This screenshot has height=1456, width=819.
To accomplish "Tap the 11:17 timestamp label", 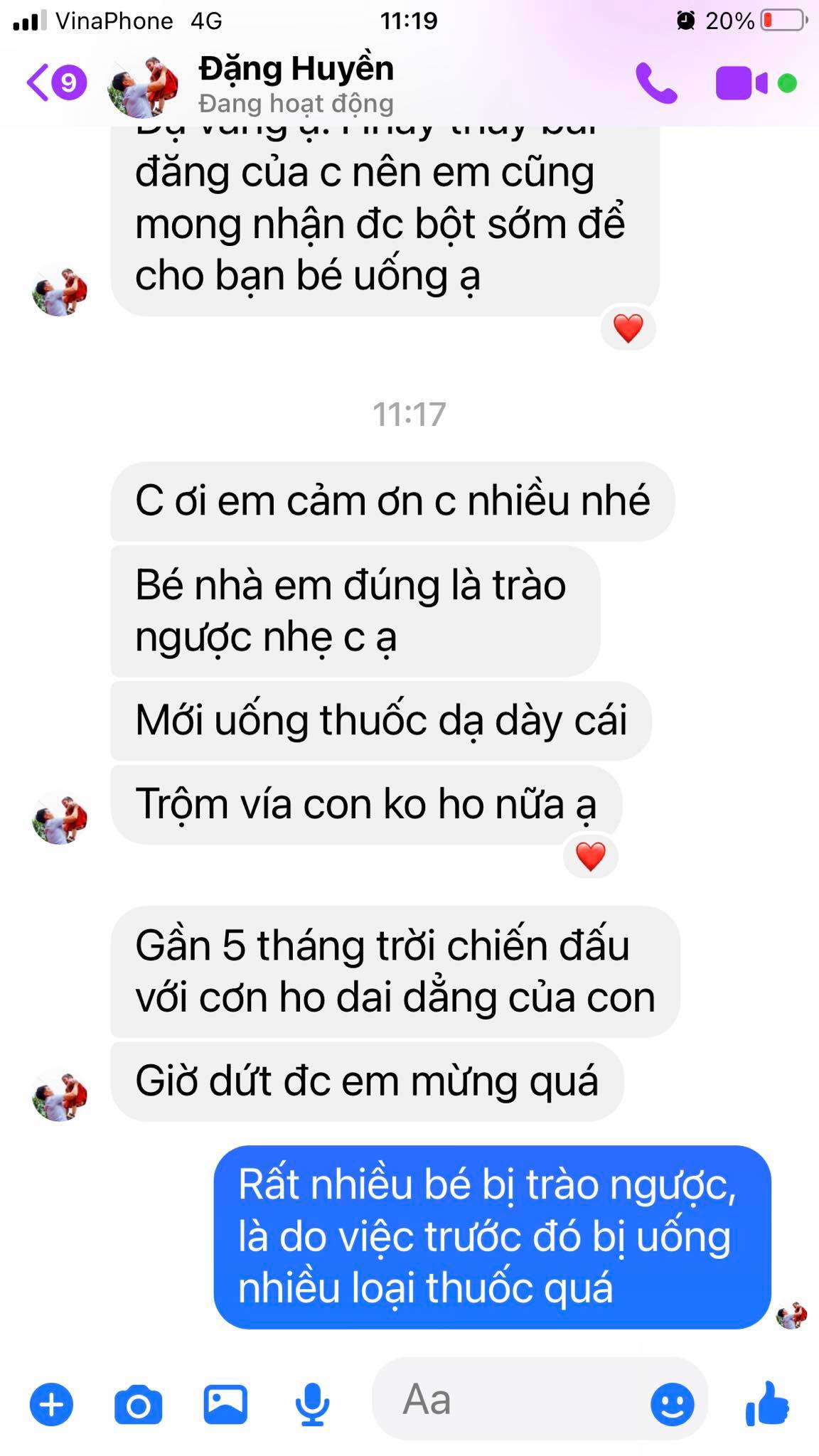I will 409,414.
